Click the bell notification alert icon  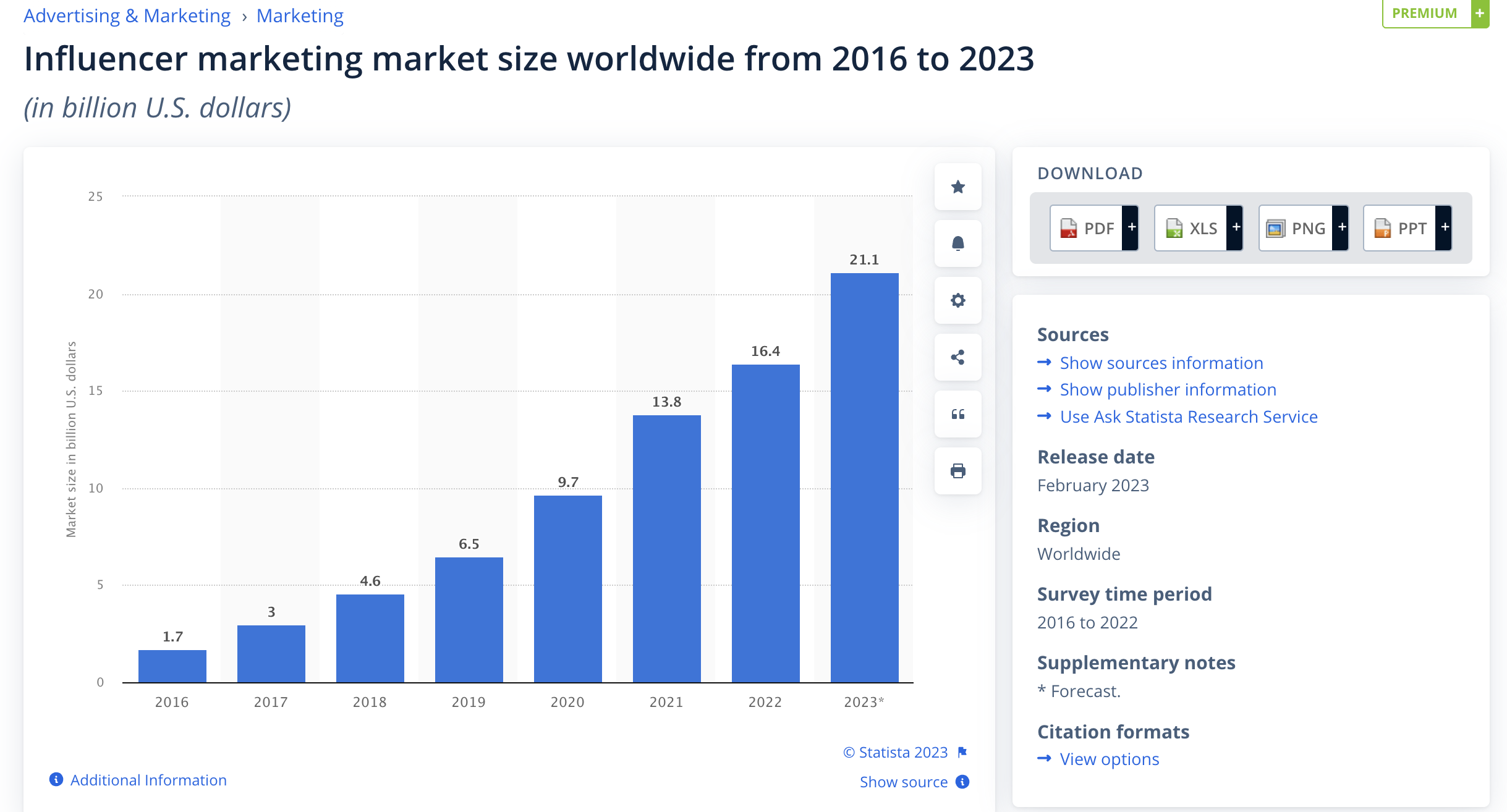957,243
